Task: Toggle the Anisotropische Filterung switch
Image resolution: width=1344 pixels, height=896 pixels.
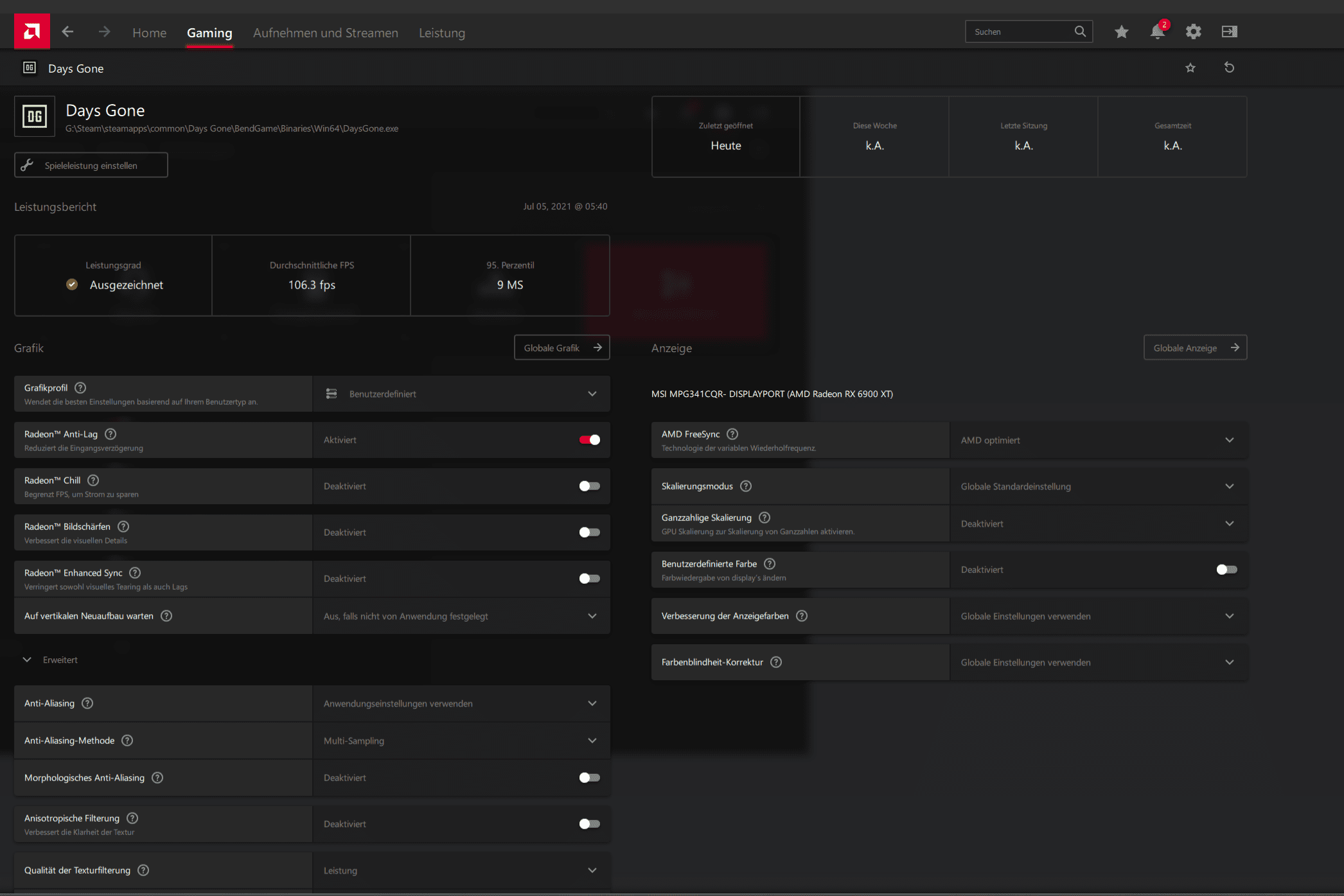Action: pyautogui.click(x=589, y=824)
